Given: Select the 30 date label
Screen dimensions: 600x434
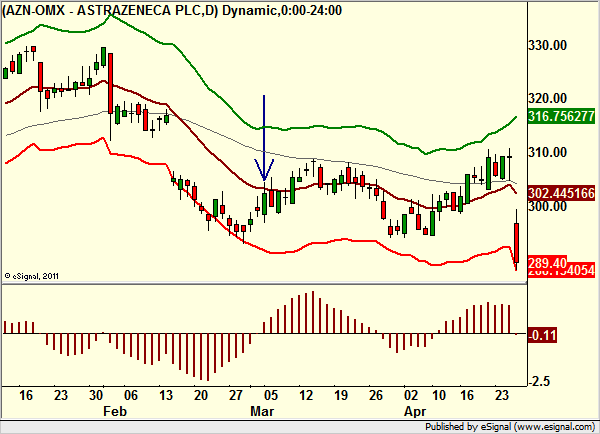Looking at the screenshot, I should pos(96,395).
